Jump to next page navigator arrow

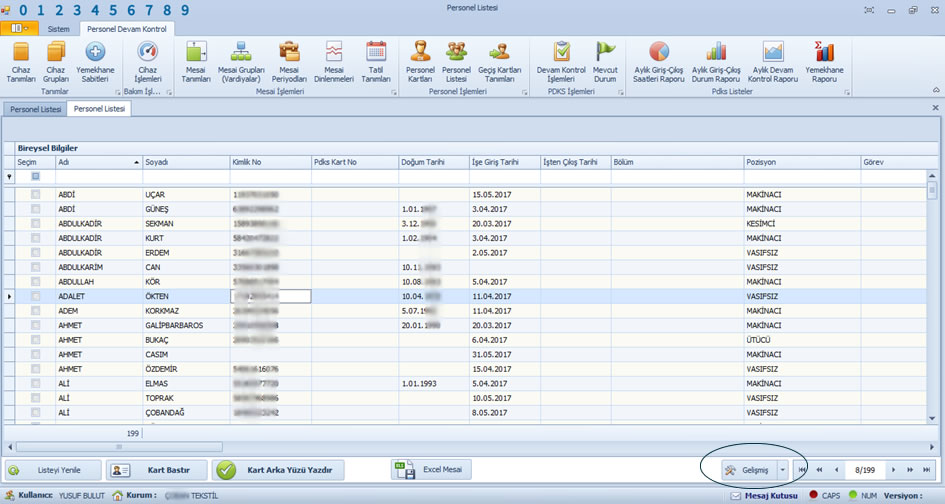[910, 470]
